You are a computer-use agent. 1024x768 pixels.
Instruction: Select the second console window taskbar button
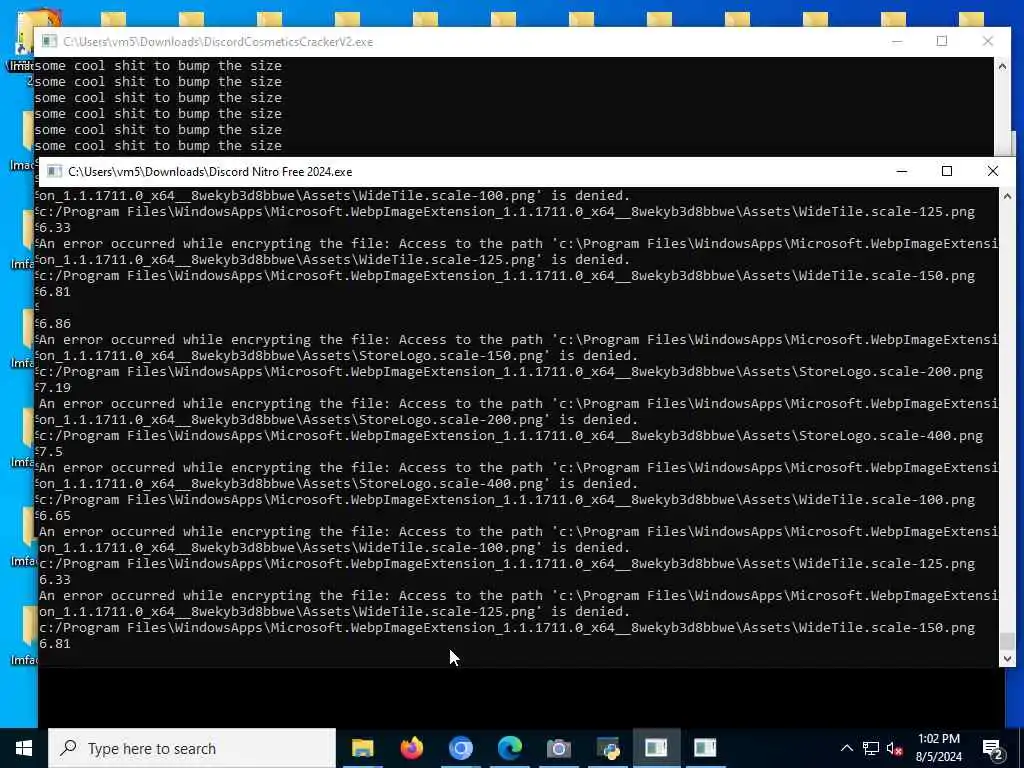click(705, 748)
